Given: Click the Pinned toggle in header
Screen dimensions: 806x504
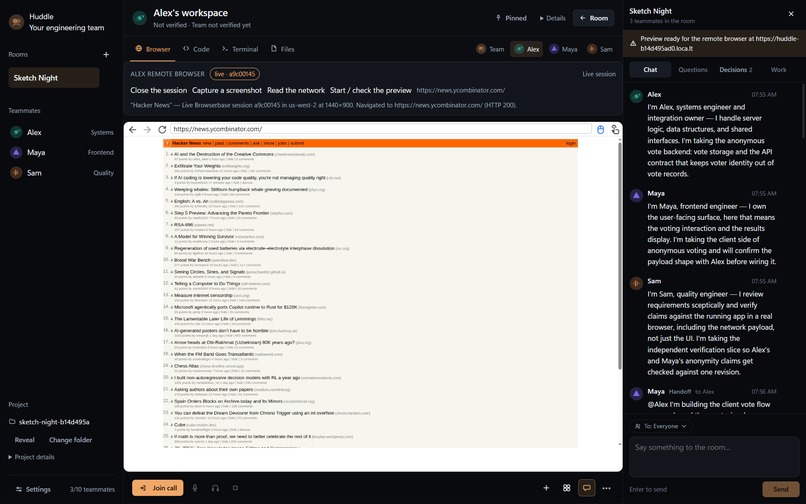Looking at the screenshot, I should click(x=511, y=18).
